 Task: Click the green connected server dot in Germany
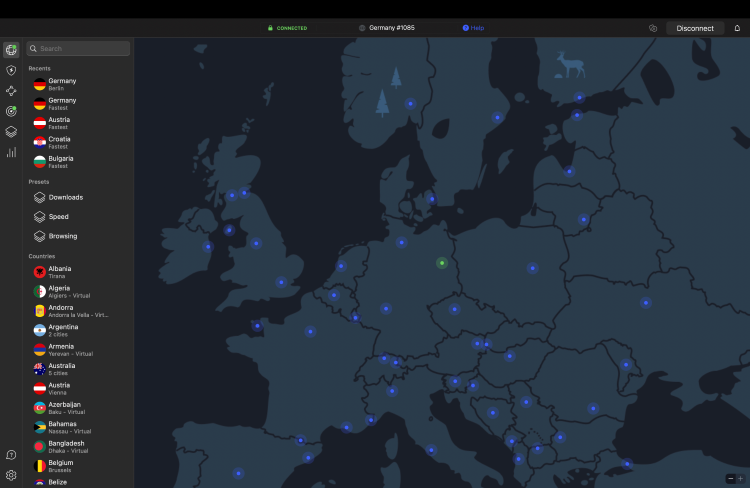pos(442,263)
